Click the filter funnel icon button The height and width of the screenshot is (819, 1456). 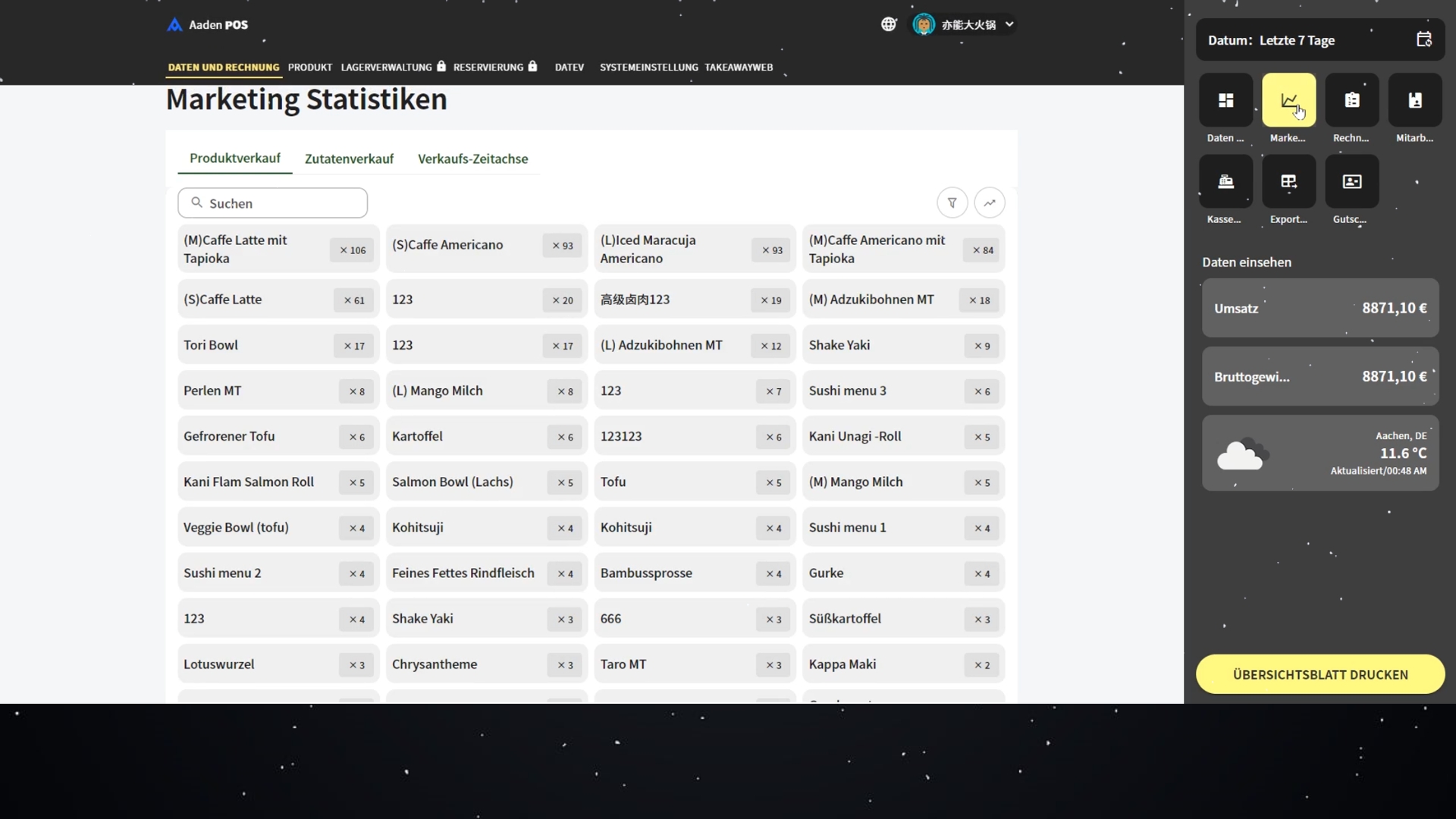tap(952, 202)
